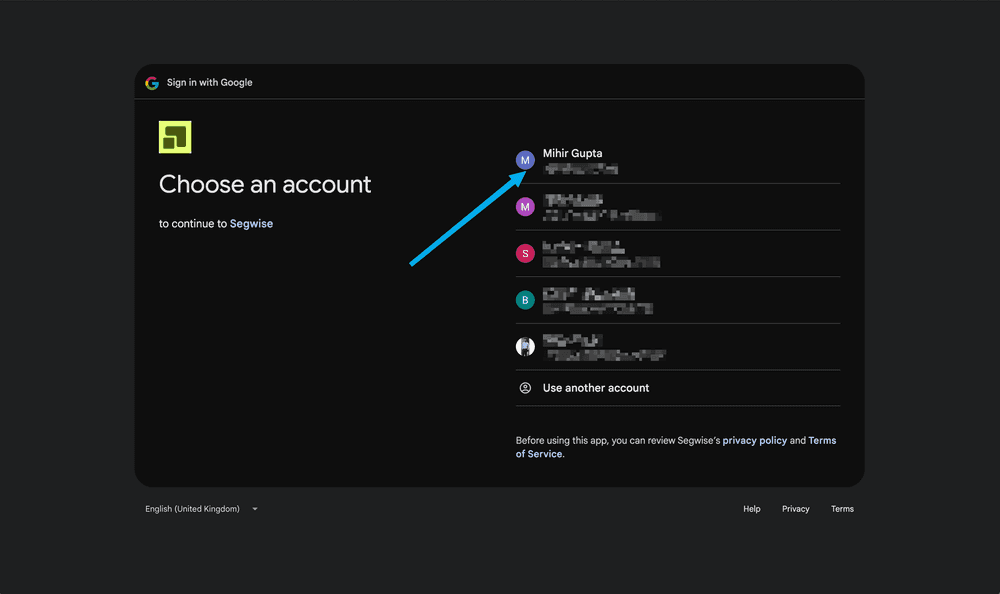
Task: Click the Segwise app logo
Action: [x=175, y=137]
